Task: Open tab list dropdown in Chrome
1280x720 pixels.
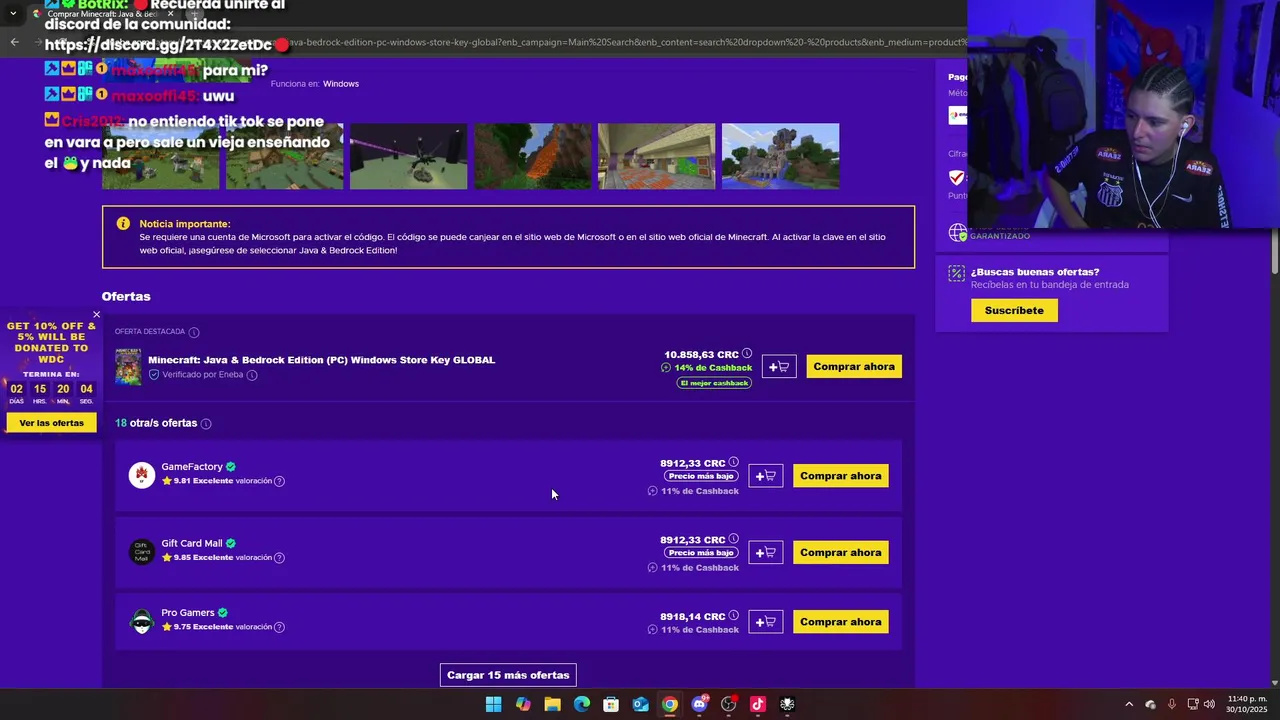Action: (13, 14)
